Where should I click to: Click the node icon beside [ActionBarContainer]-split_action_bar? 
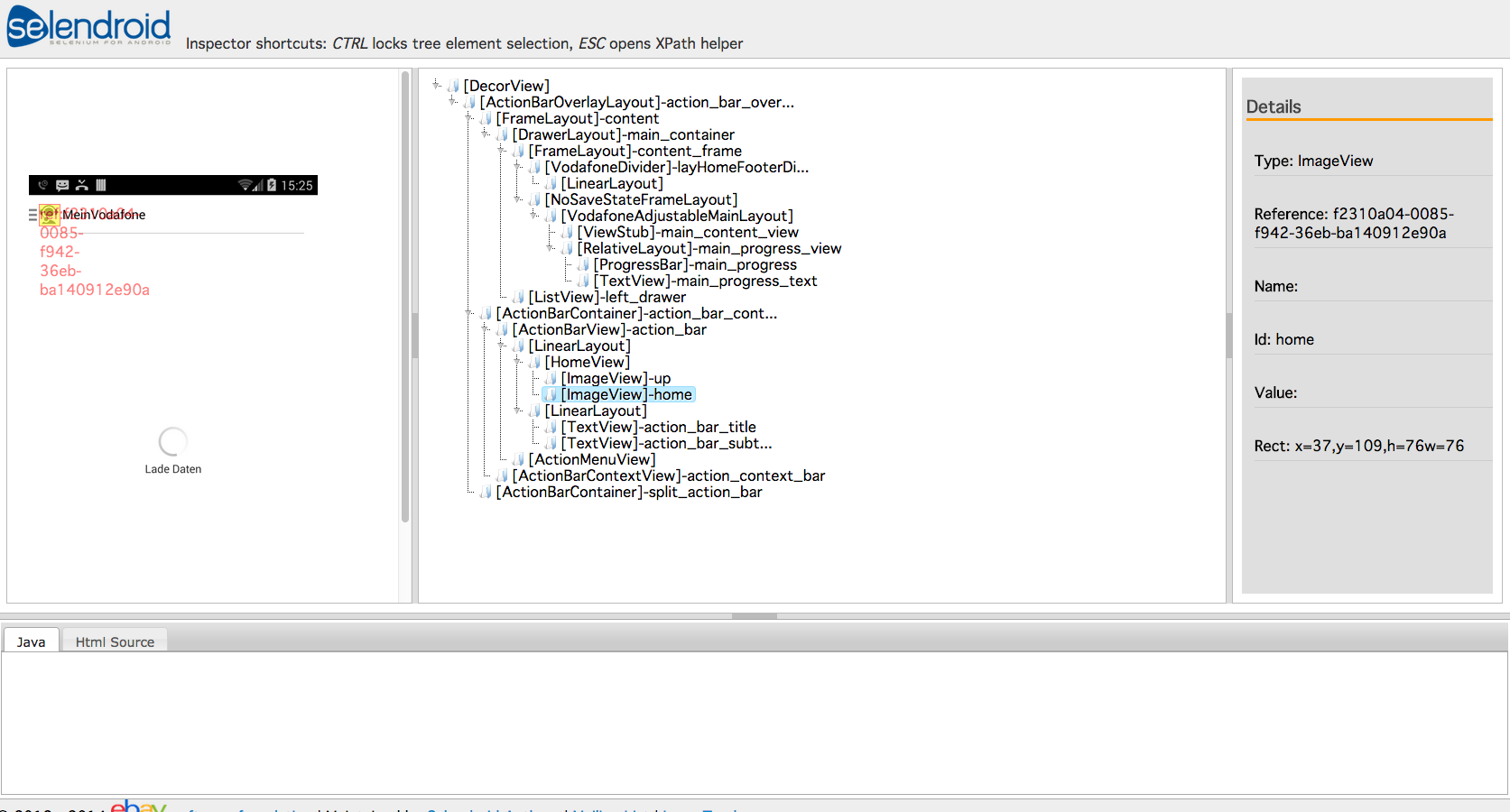(486, 492)
